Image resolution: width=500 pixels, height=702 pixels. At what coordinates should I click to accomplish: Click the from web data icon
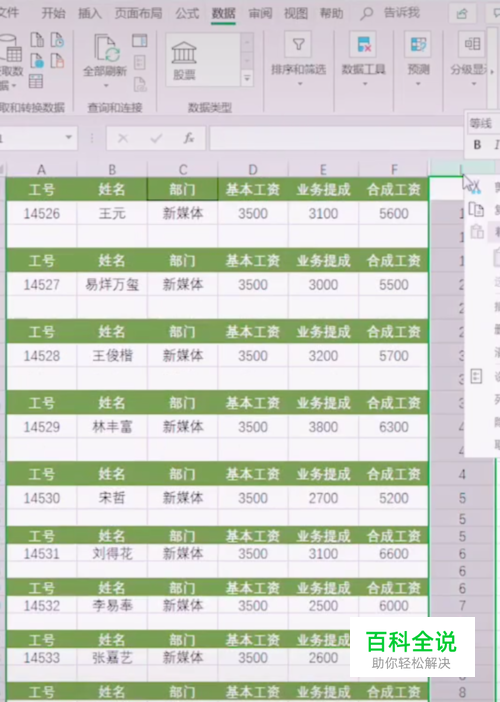(x=37, y=60)
